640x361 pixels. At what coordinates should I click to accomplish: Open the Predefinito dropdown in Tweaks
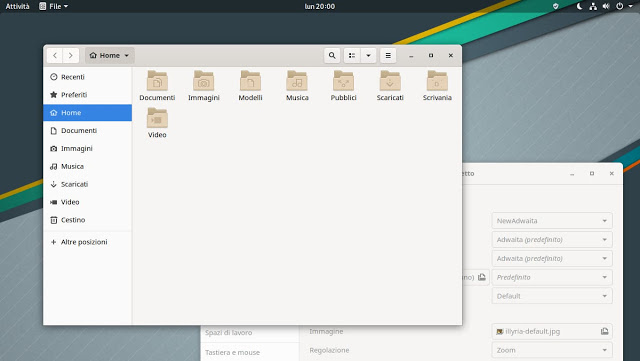552,277
